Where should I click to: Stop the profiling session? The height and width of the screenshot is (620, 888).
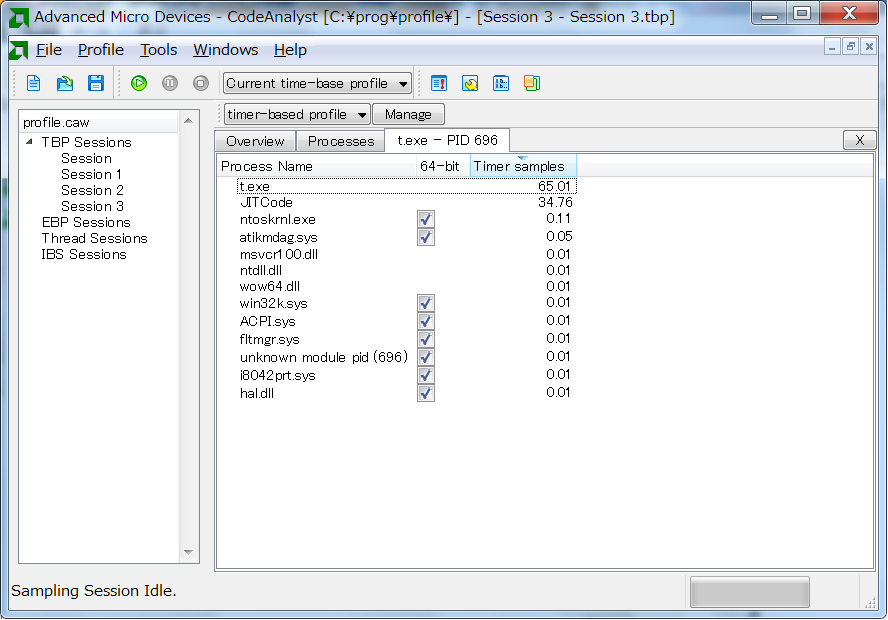coord(199,83)
